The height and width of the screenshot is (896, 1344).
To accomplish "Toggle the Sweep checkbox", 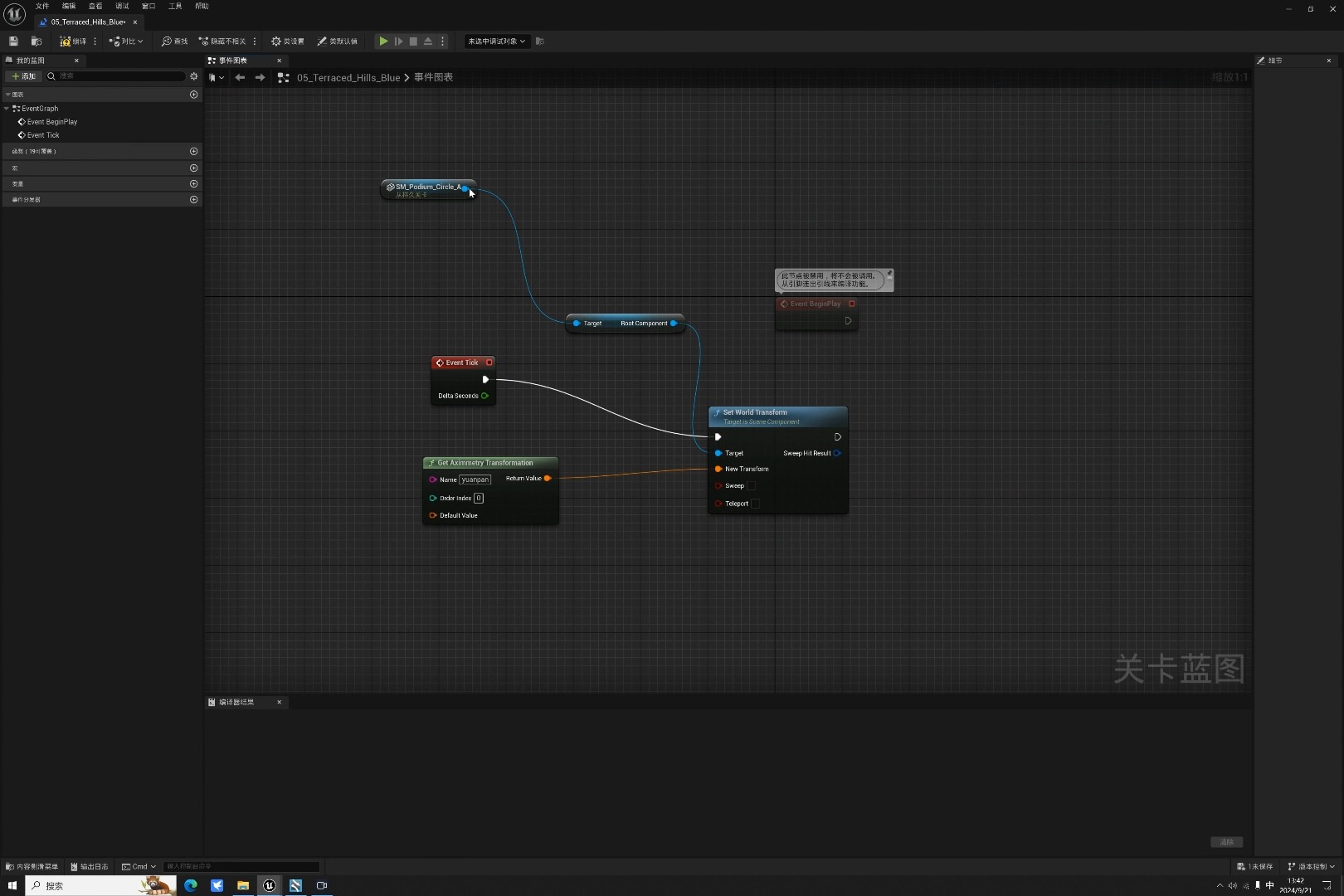I will click(x=752, y=486).
